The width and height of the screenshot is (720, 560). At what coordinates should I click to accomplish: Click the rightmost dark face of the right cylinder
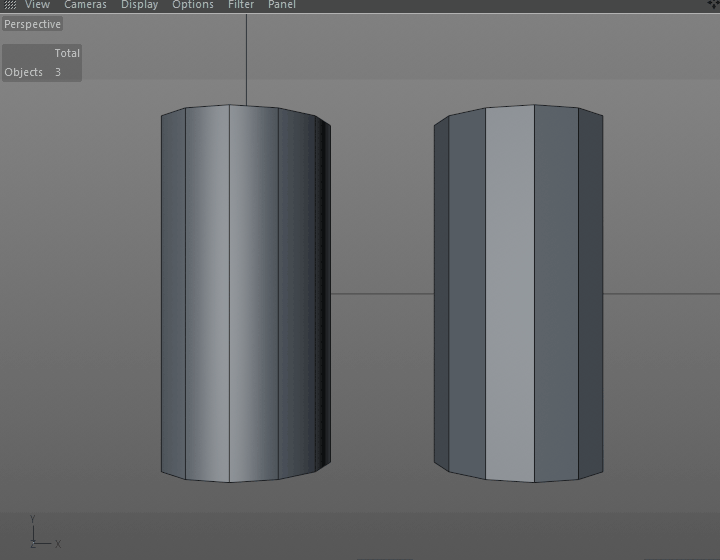coord(591,294)
